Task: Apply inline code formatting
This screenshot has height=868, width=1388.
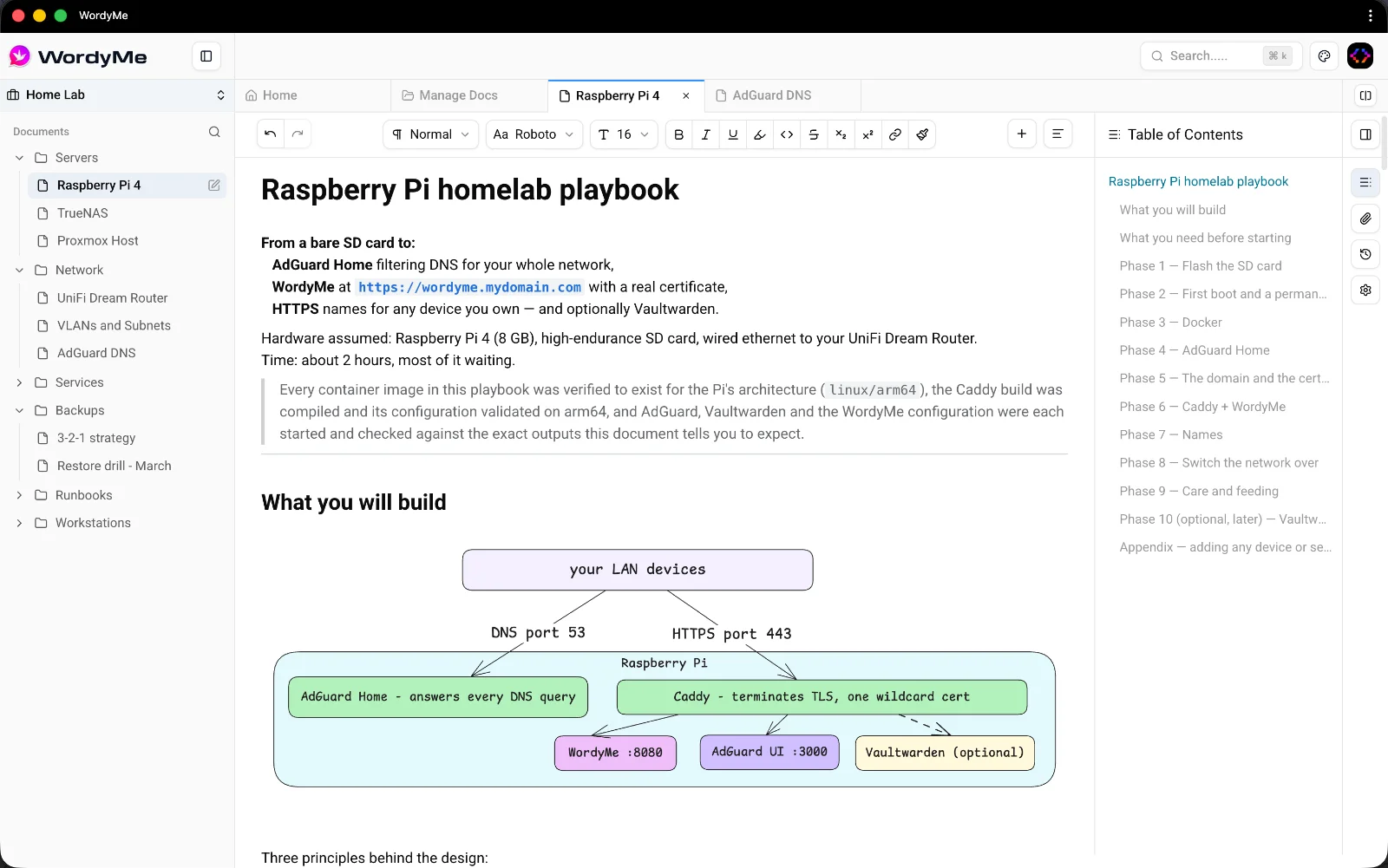Action: coord(787,134)
